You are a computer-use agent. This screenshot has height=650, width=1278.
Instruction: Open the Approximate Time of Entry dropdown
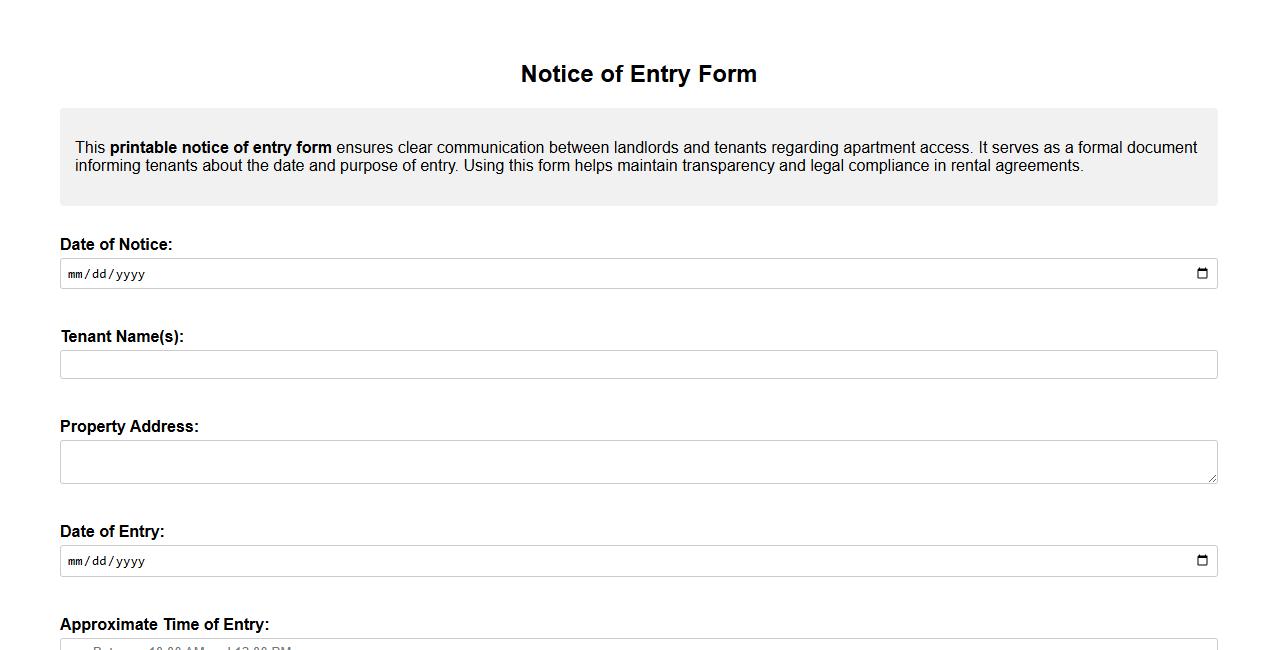(x=639, y=646)
